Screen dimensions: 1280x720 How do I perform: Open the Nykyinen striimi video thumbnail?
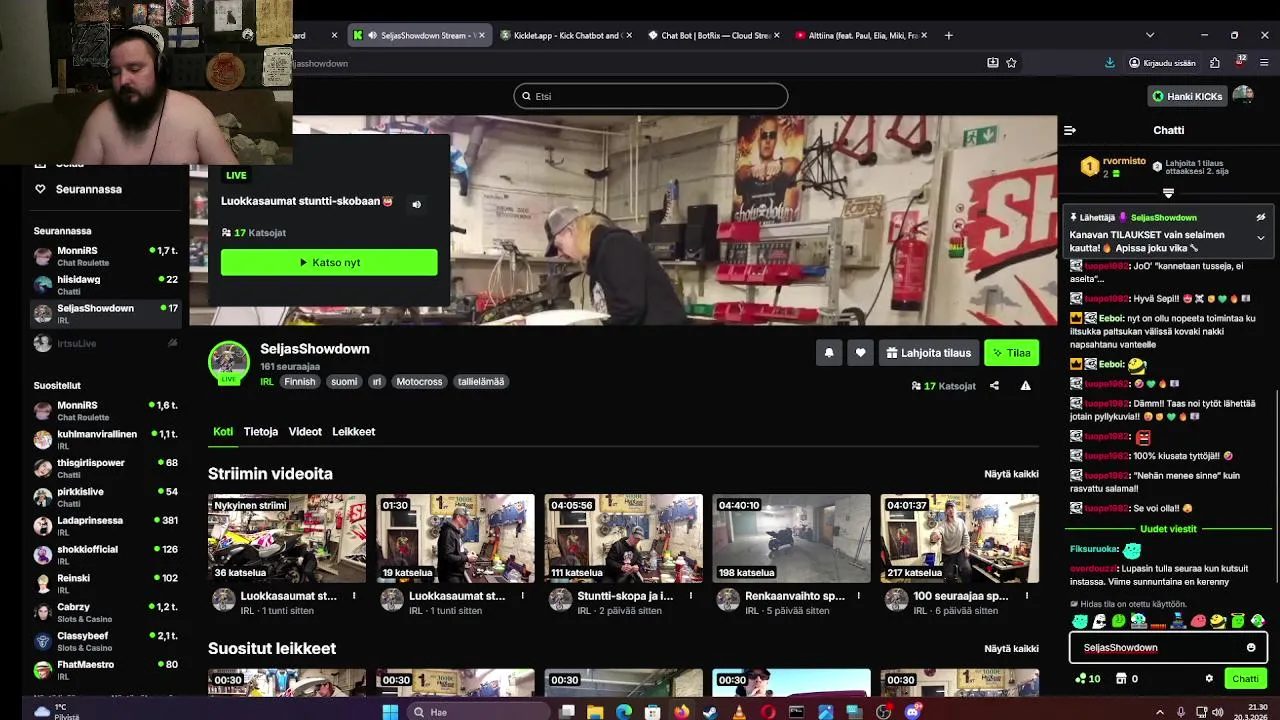click(x=287, y=538)
